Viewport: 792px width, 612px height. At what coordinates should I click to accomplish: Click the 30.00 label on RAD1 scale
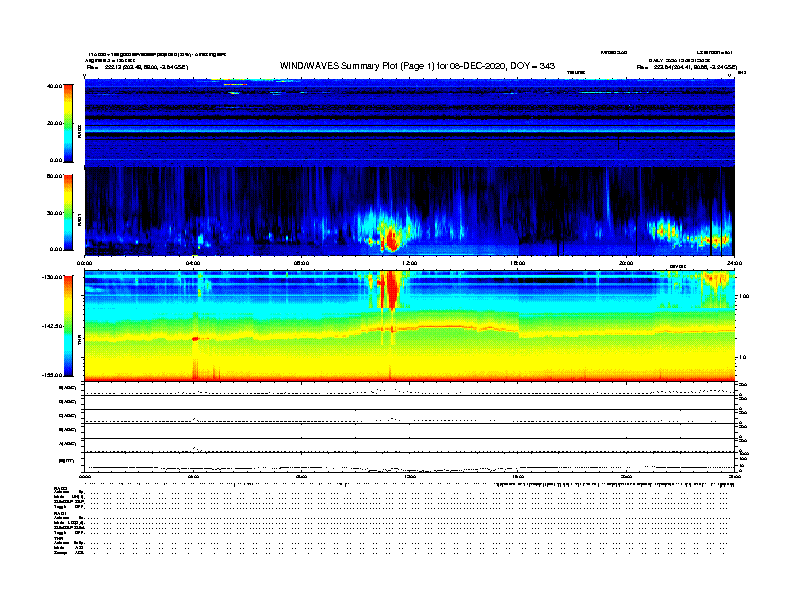click(x=55, y=213)
